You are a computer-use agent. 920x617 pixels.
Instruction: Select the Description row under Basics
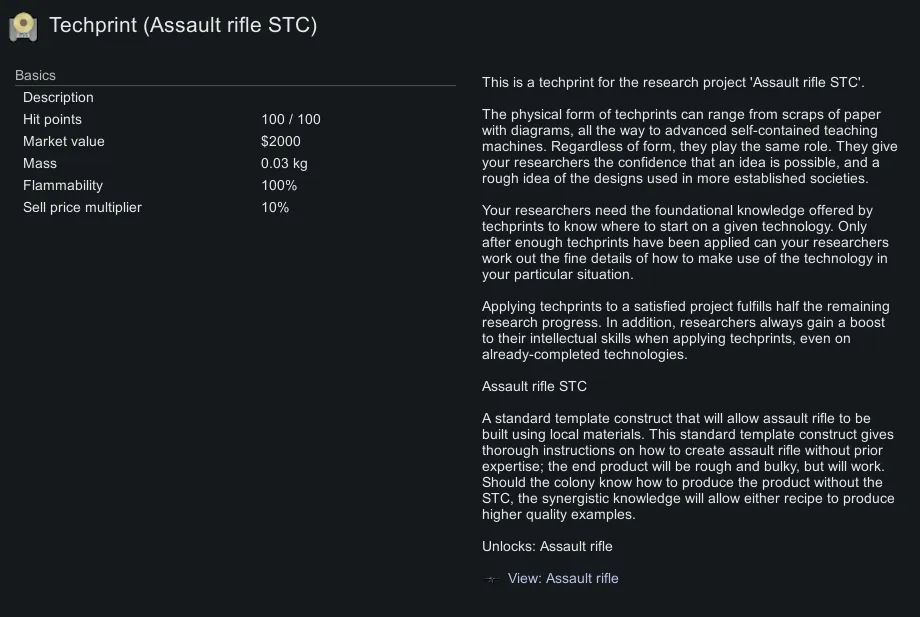(x=58, y=97)
